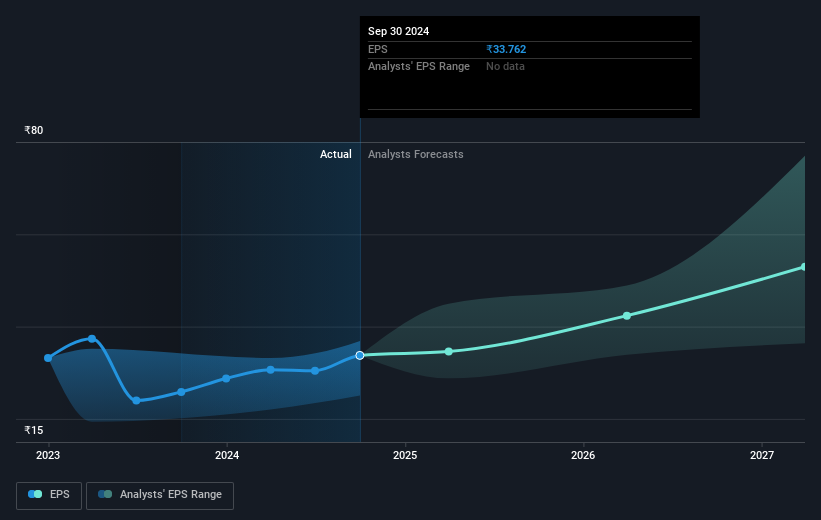Click the 'Actual' section label

pos(336,154)
